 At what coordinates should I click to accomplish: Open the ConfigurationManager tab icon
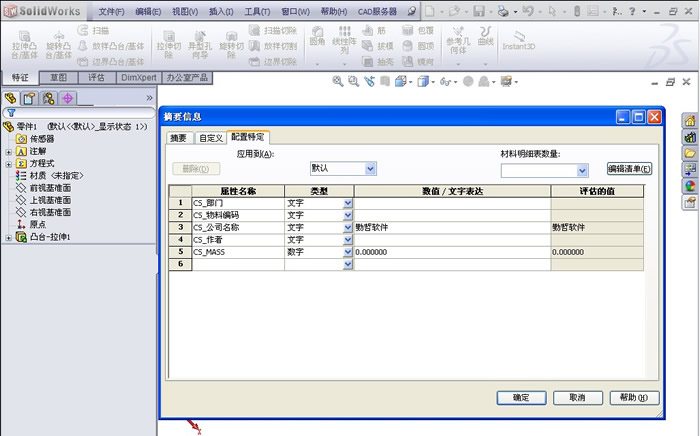[x=48, y=98]
